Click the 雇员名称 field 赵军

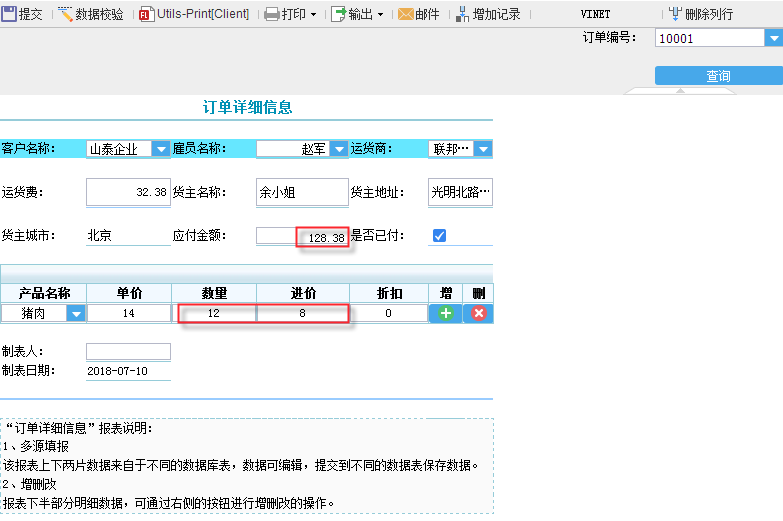coord(293,148)
